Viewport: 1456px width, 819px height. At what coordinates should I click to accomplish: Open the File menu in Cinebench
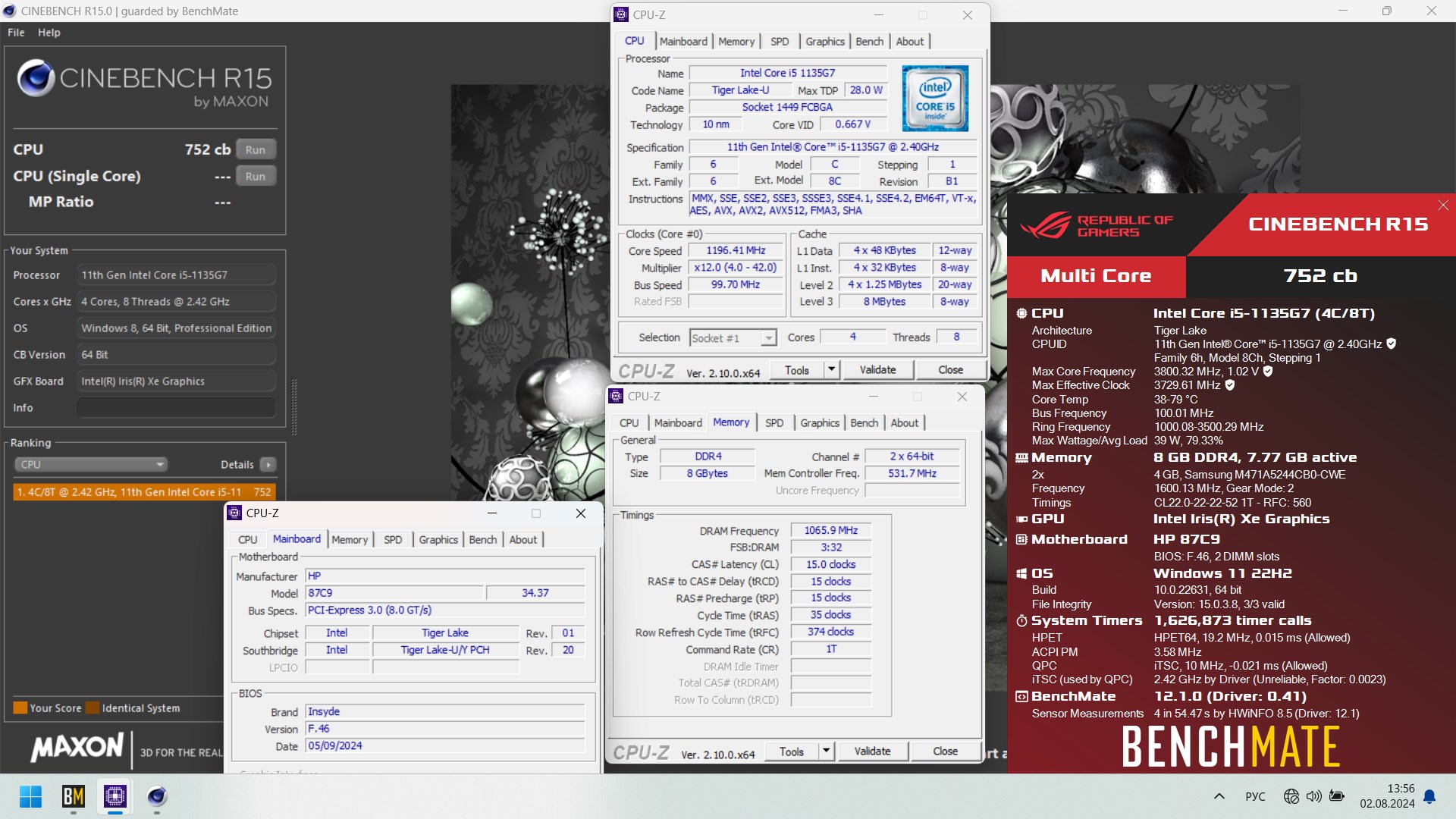click(x=16, y=33)
